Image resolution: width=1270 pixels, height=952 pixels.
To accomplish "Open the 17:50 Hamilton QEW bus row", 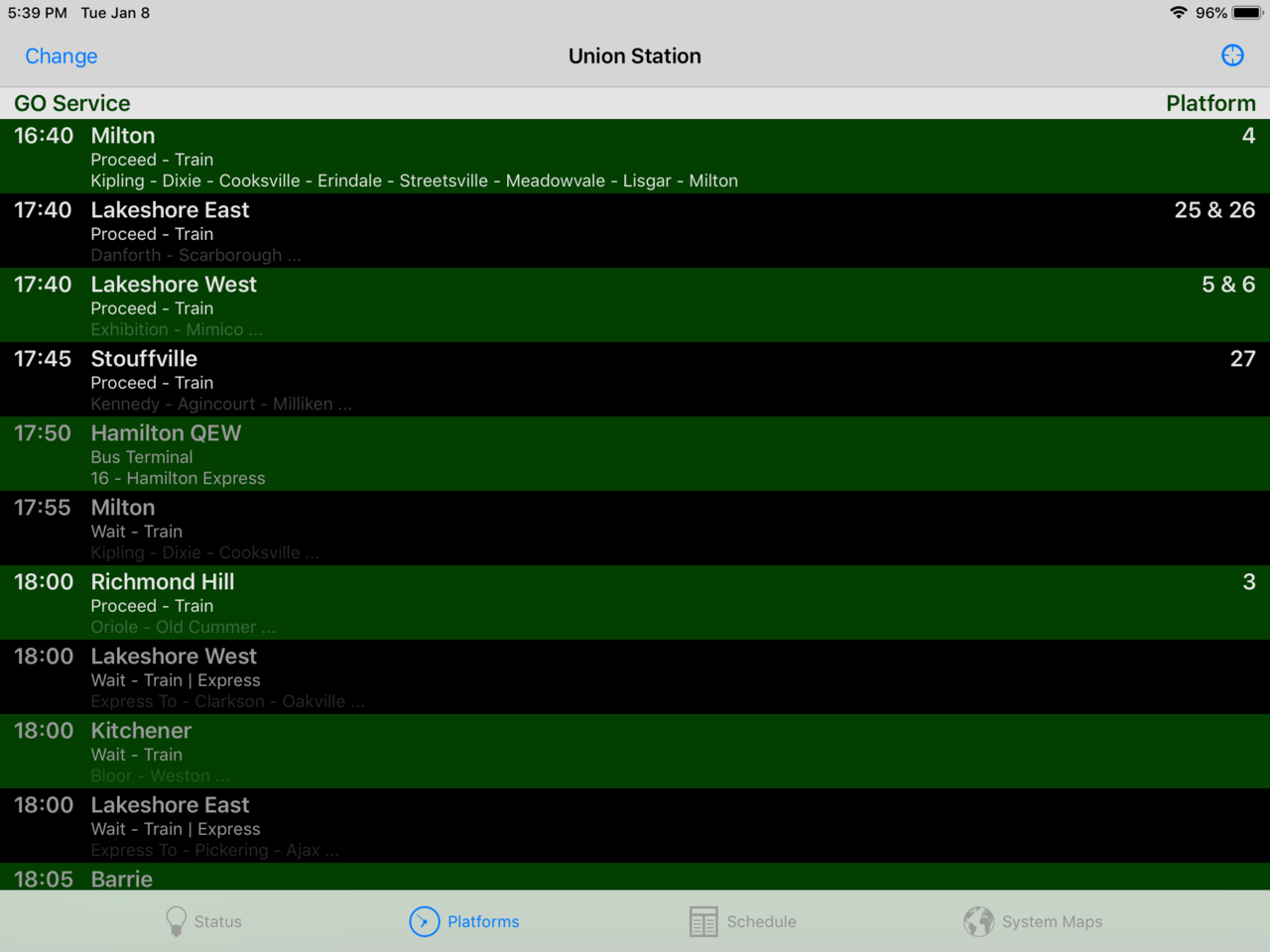I will (635, 454).
